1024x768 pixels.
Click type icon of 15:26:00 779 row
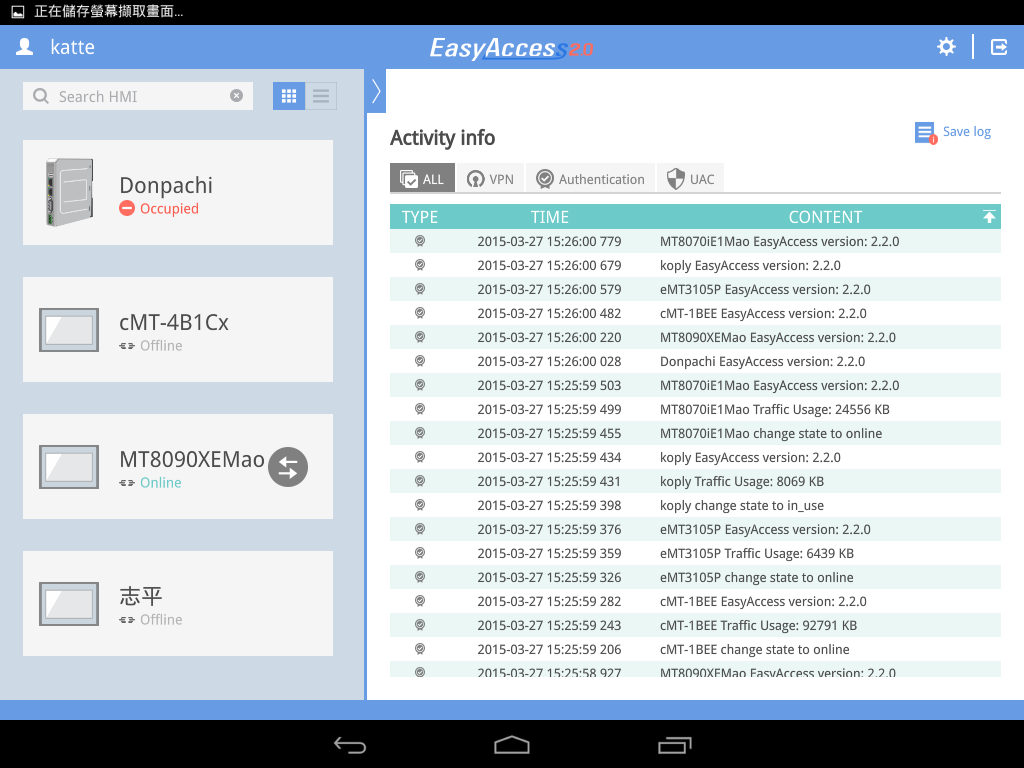(420, 241)
